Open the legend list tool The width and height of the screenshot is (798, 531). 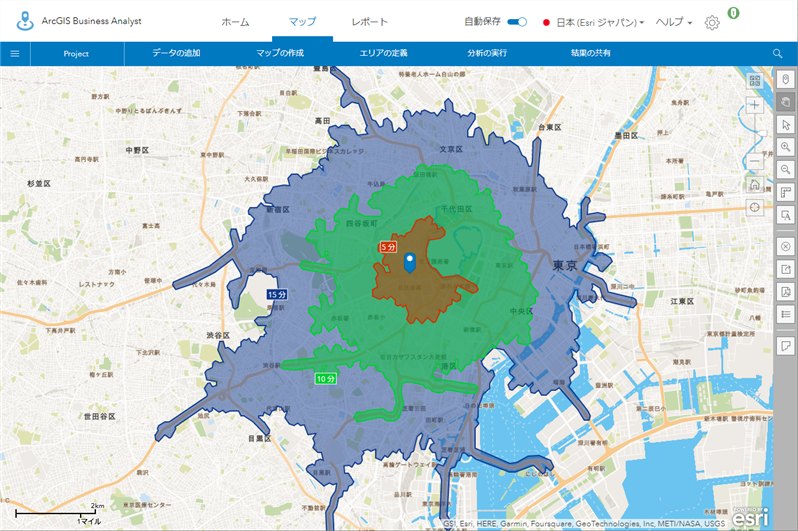(x=786, y=314)
